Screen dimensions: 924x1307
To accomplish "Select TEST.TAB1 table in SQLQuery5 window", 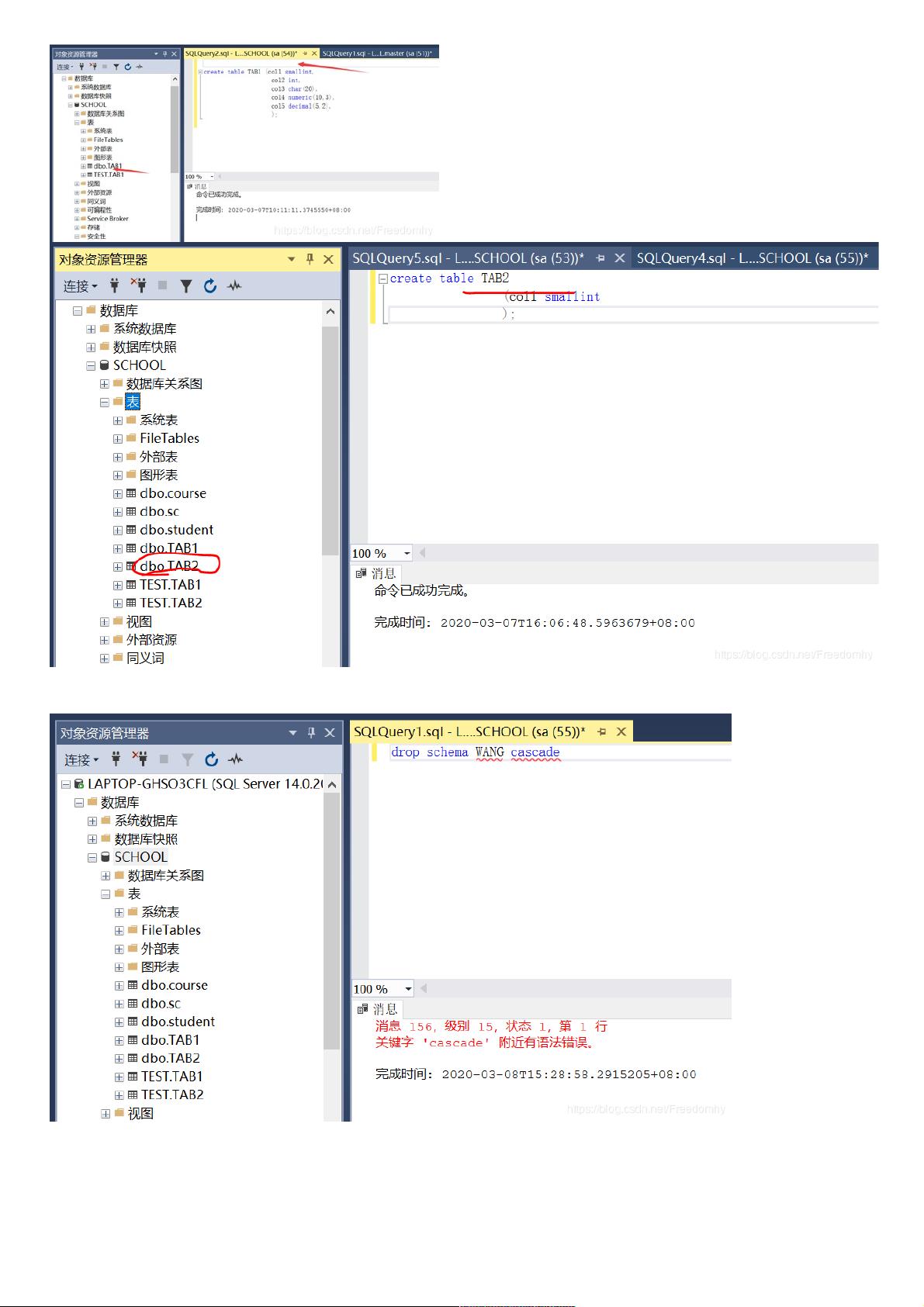I will click(x=171, y=585).
